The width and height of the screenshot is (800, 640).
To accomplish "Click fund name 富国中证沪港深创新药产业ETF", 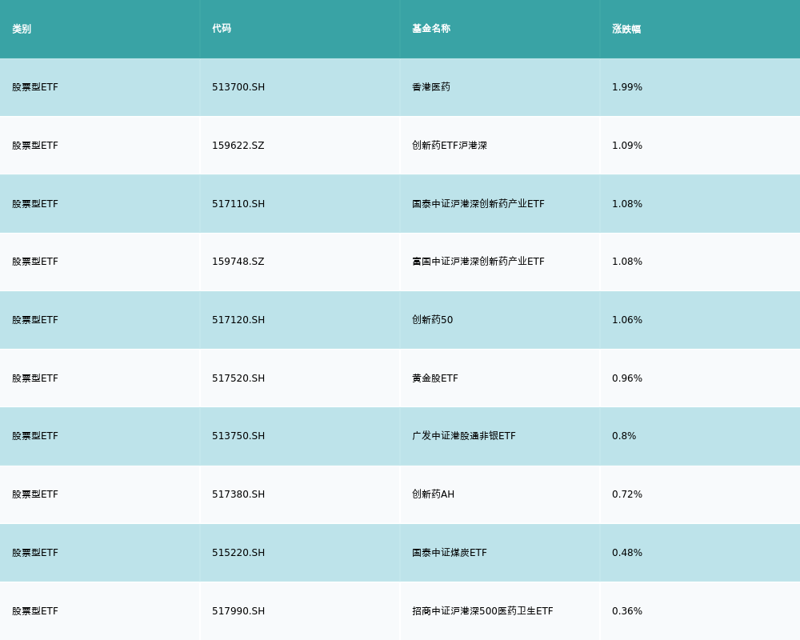I will (x=478, y=261).
